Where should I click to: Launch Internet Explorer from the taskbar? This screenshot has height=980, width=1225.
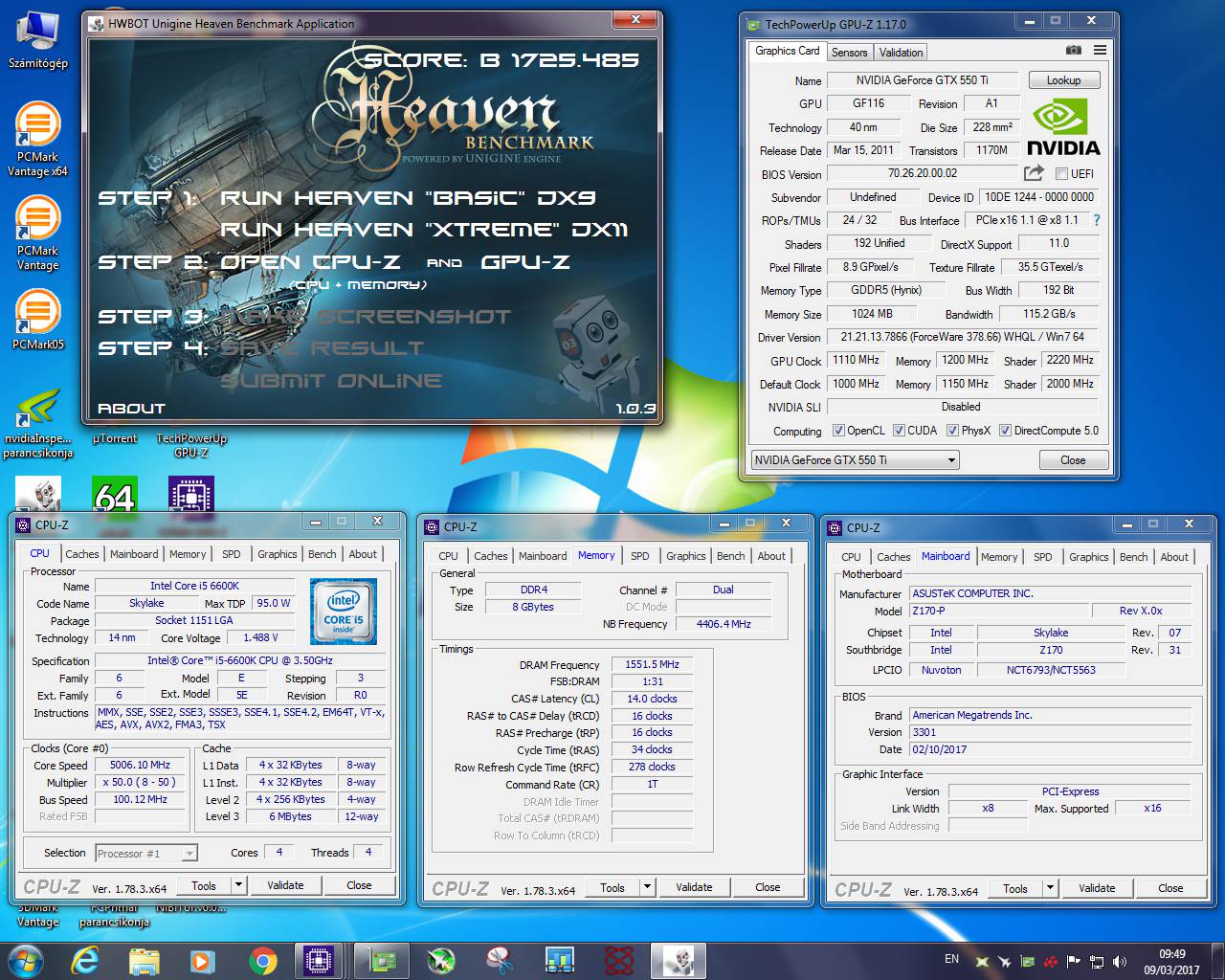coord(86,960)
